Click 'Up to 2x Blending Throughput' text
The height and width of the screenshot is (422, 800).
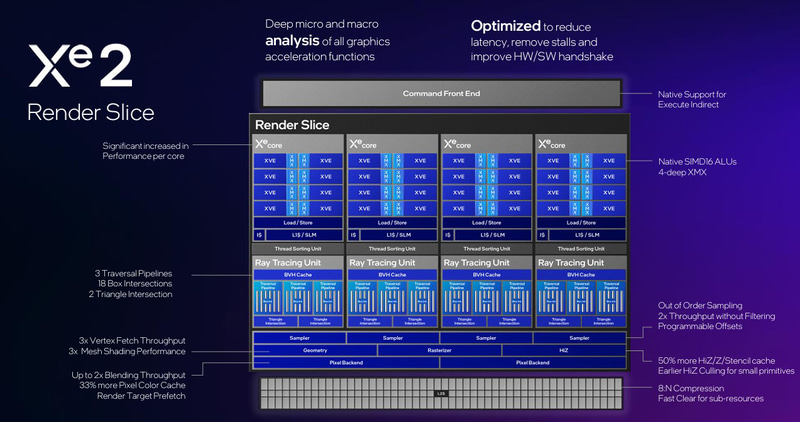point(129,375)
